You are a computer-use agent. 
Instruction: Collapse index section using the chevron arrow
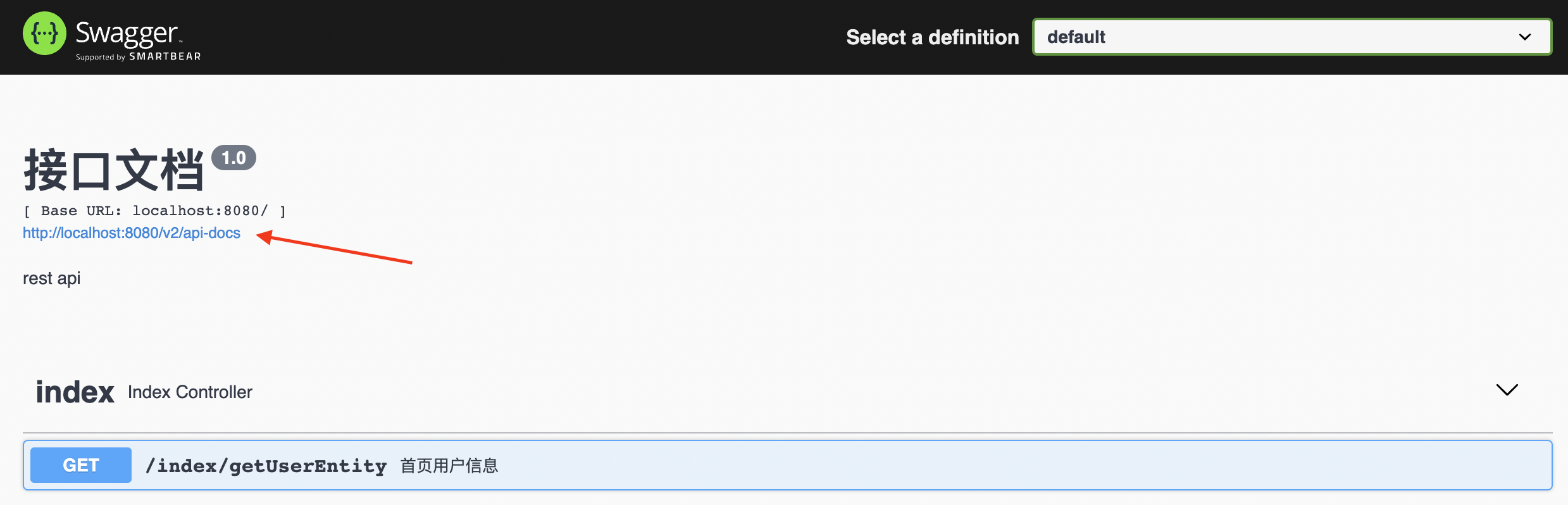click(1507, 390)
